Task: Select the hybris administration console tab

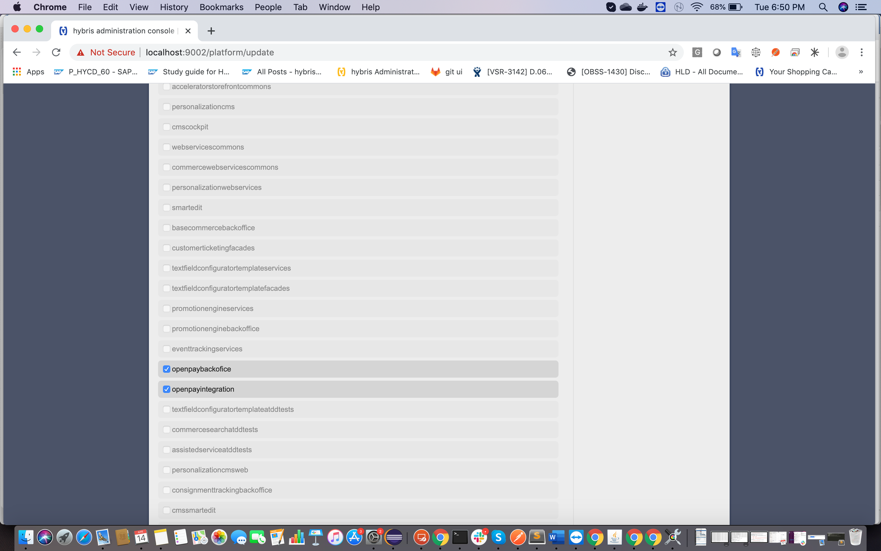Action: 122,31
